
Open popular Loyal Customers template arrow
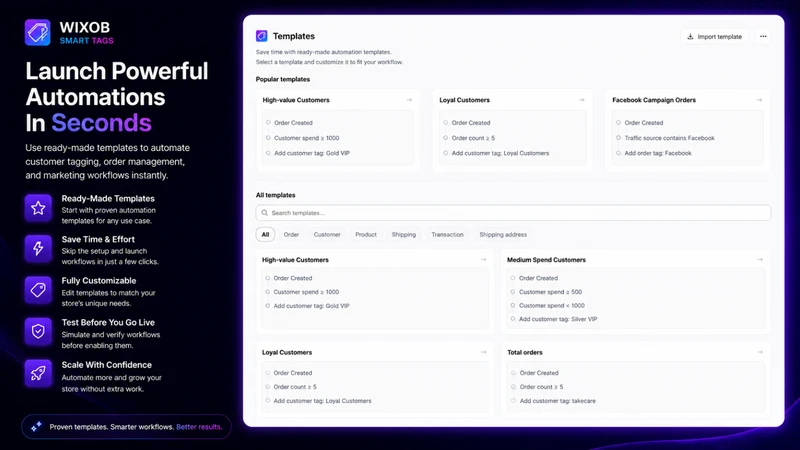tap(582, 100)
